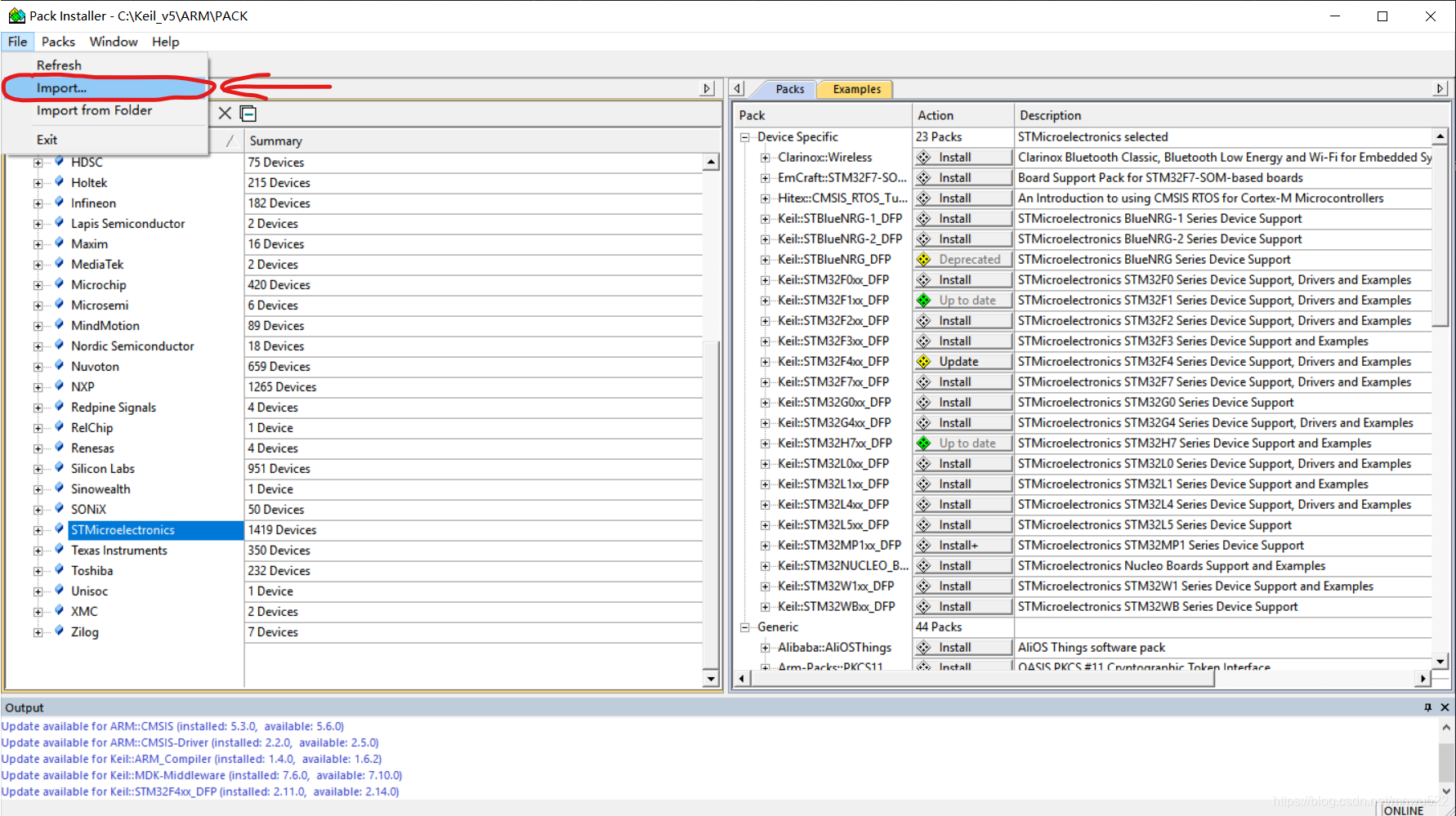The image size is (1456, 816).
Task: Choose Refresh from the File menu
Action: [x=59, y=65]
